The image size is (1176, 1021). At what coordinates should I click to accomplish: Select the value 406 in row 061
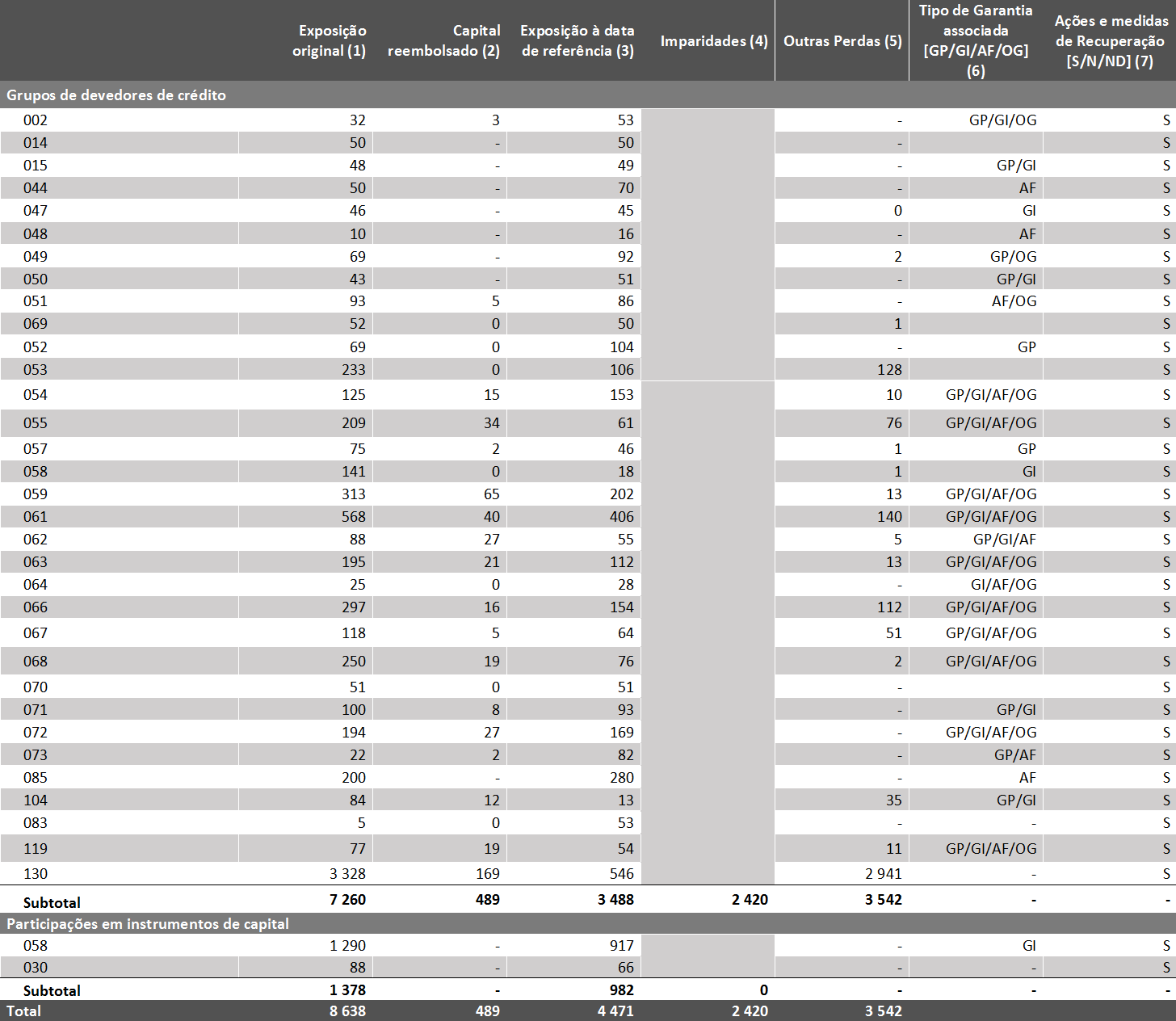[622, 517]
